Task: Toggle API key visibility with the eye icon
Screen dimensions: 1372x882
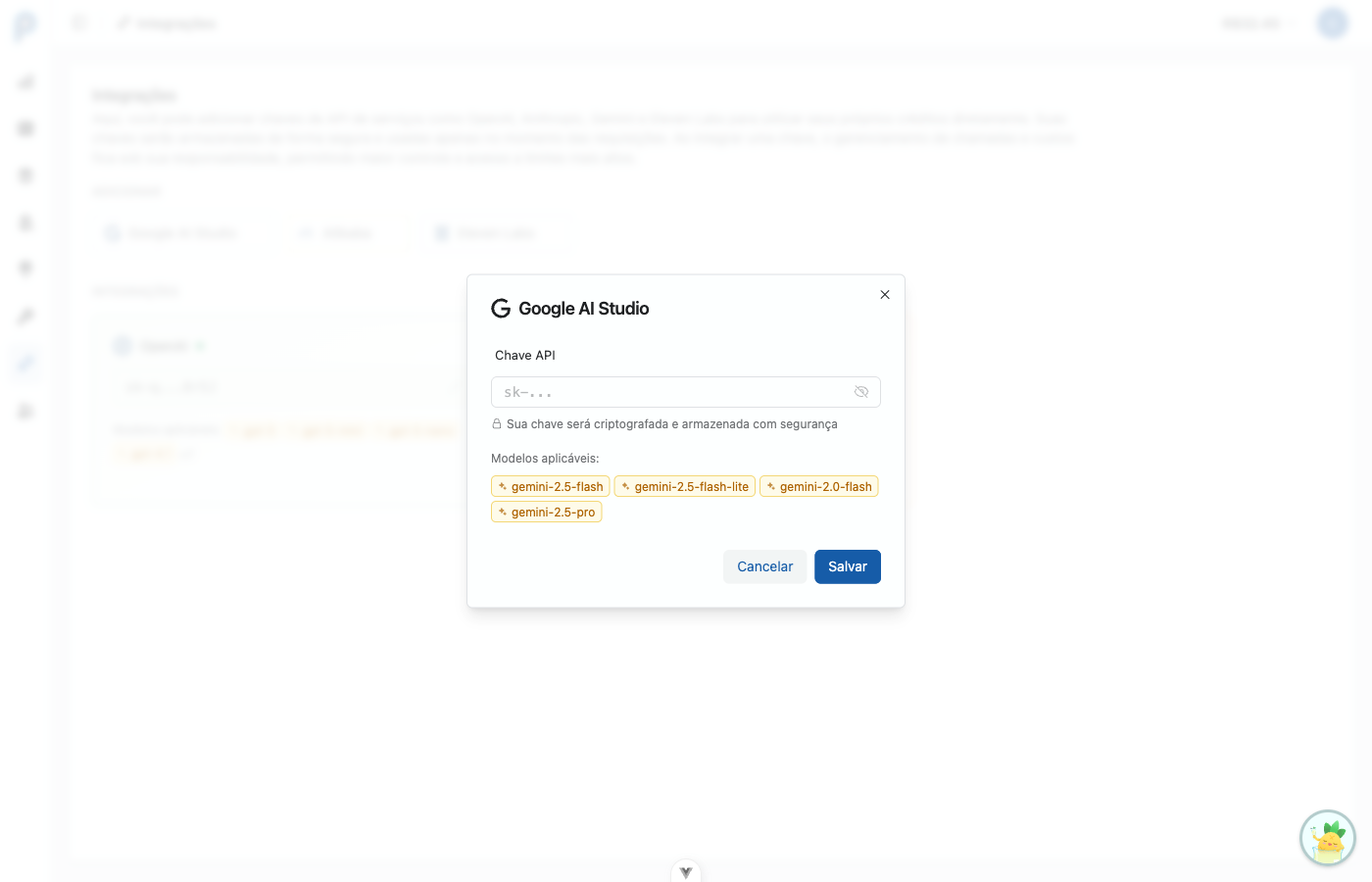Action: pos(861,391)
